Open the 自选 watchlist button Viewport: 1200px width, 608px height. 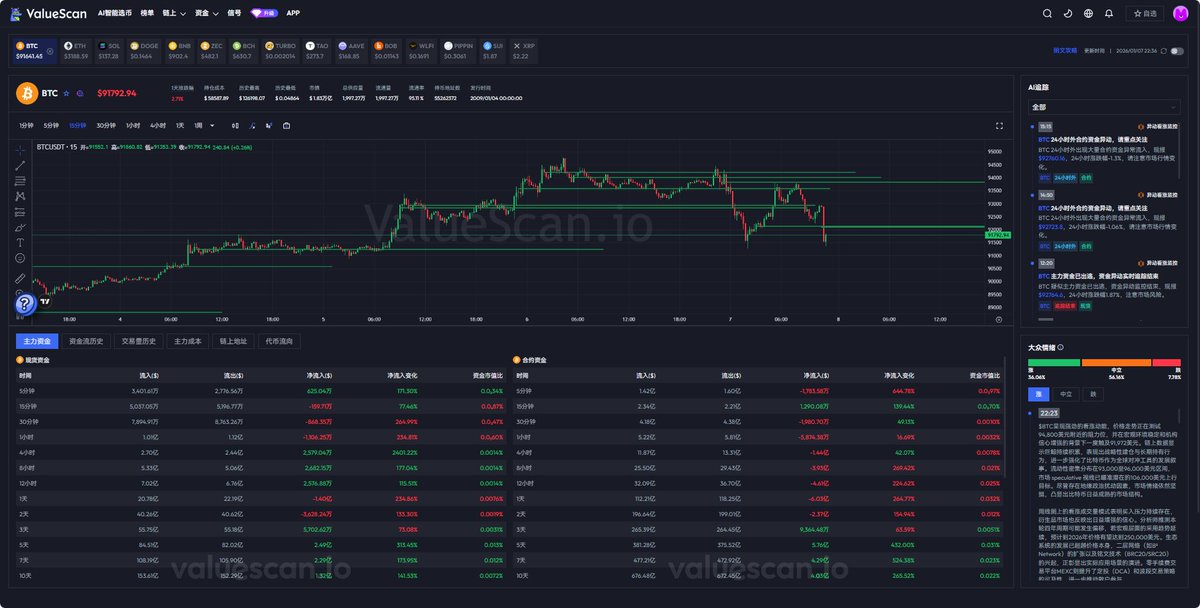click(x=1144, y=13)
